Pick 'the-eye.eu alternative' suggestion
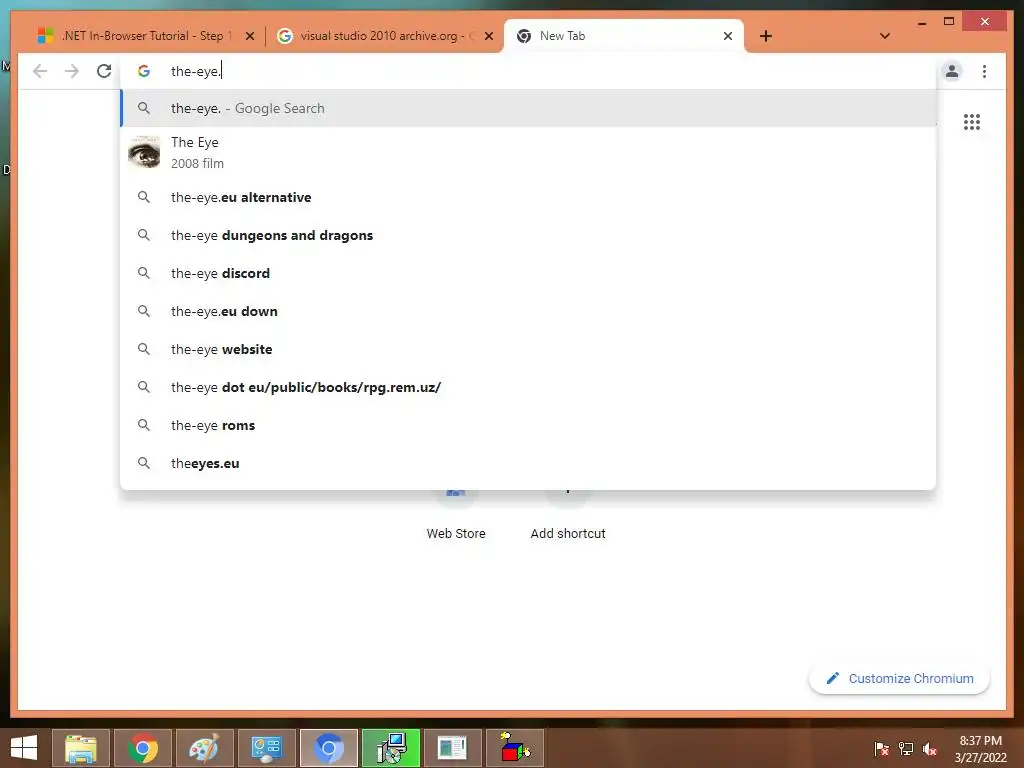The height and width of the screenshot is (768, 1024). tap(528, 197)
